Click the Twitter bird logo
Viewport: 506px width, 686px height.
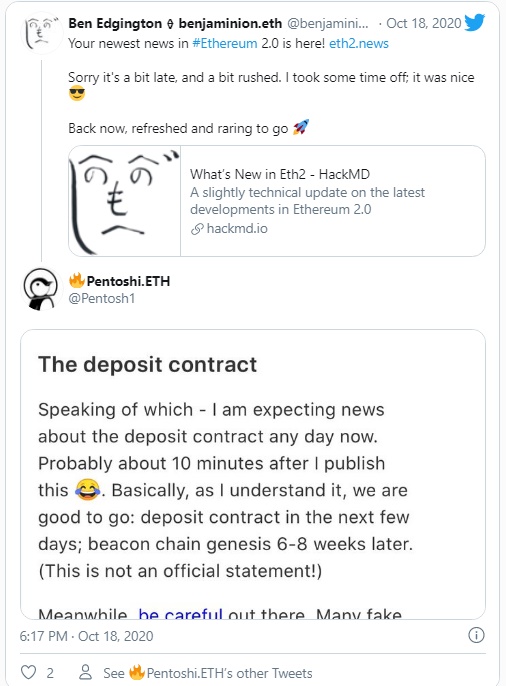click(x=475, y=22)
